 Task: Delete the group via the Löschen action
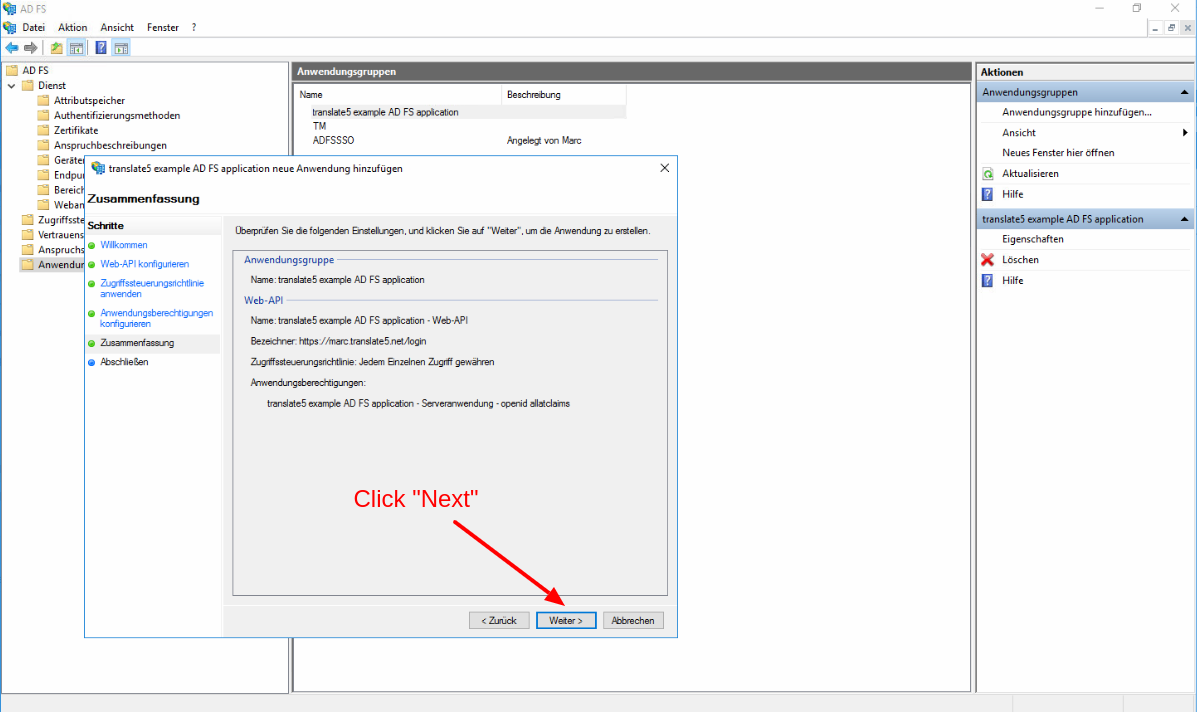pos(1020,259)
